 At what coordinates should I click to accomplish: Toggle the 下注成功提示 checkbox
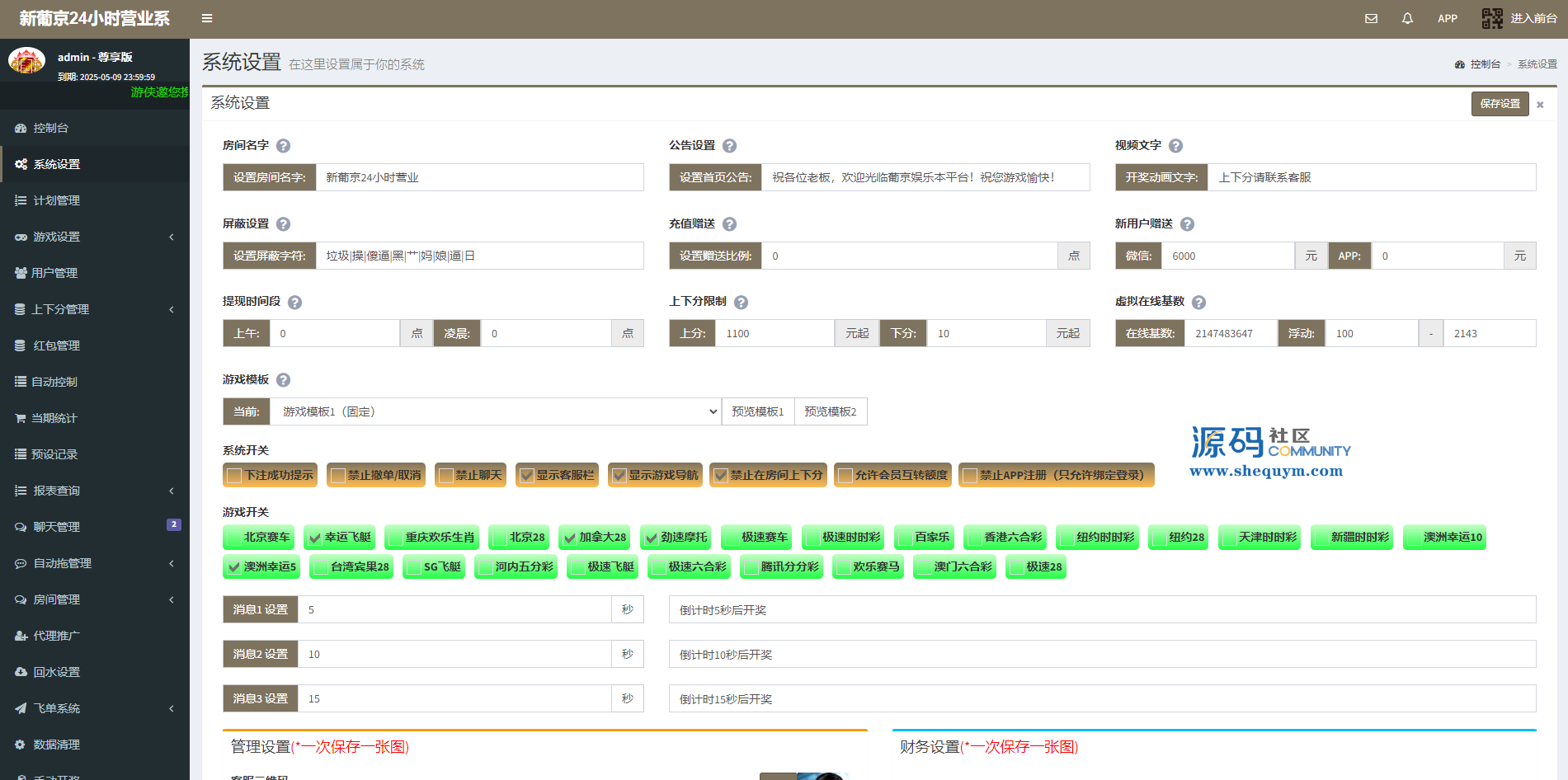[x=234, y=475]
